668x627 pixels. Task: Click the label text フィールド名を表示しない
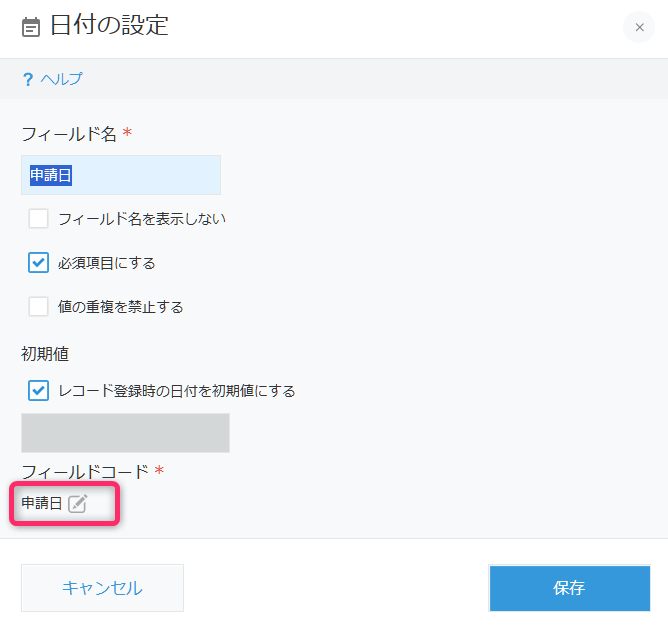pyautogui.click(x=142, y=219)
